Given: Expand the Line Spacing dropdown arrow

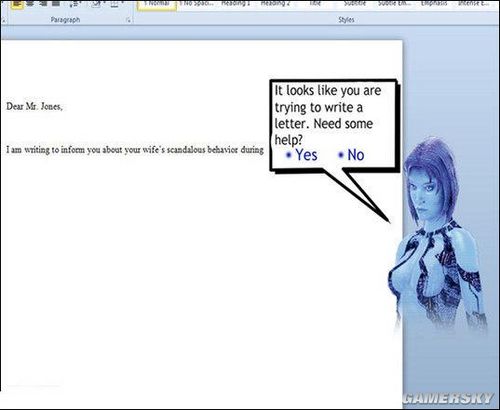Looking at the screenshot, I should coord(81,3).
